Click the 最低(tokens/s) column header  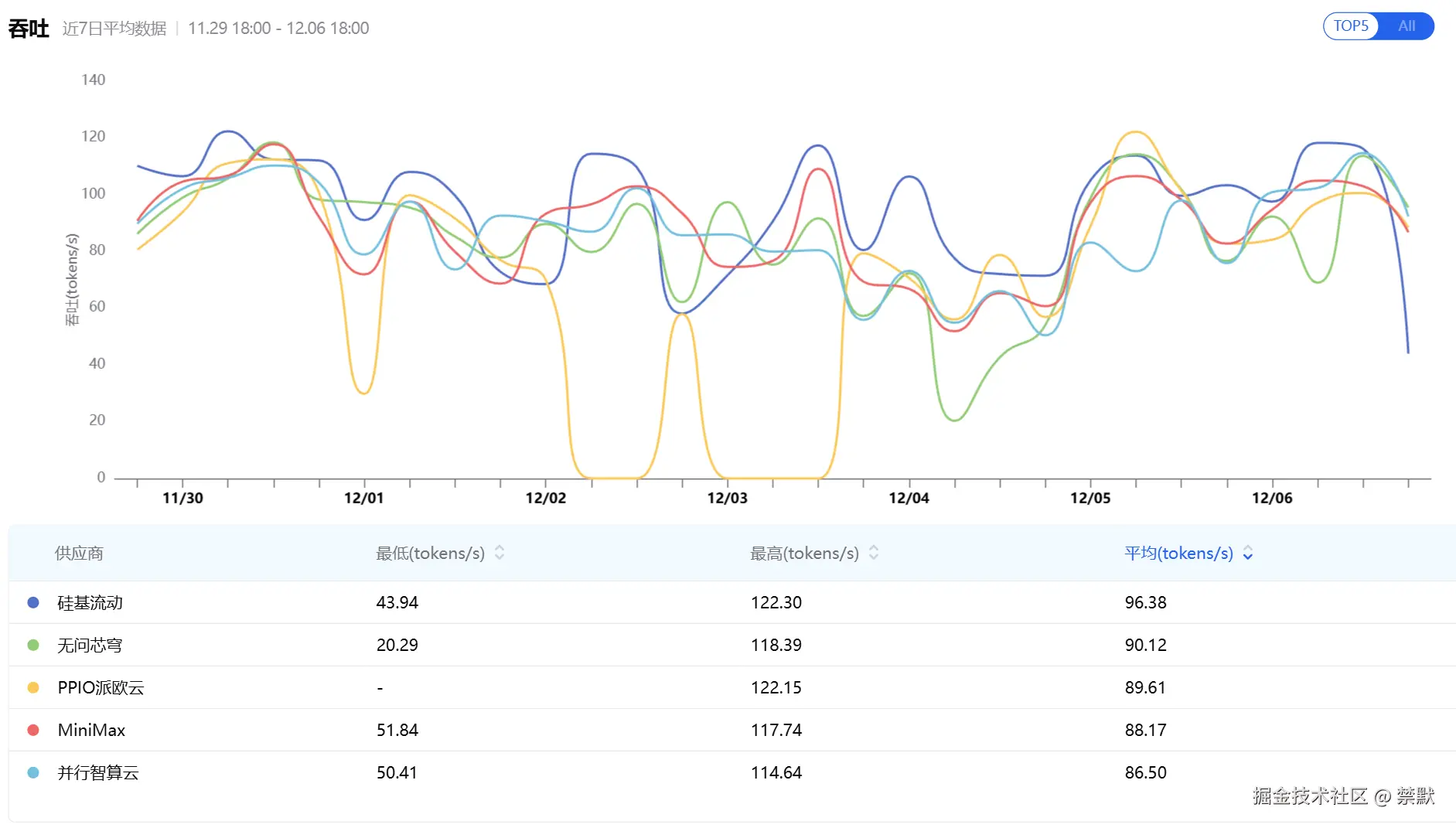pos(430,554)
